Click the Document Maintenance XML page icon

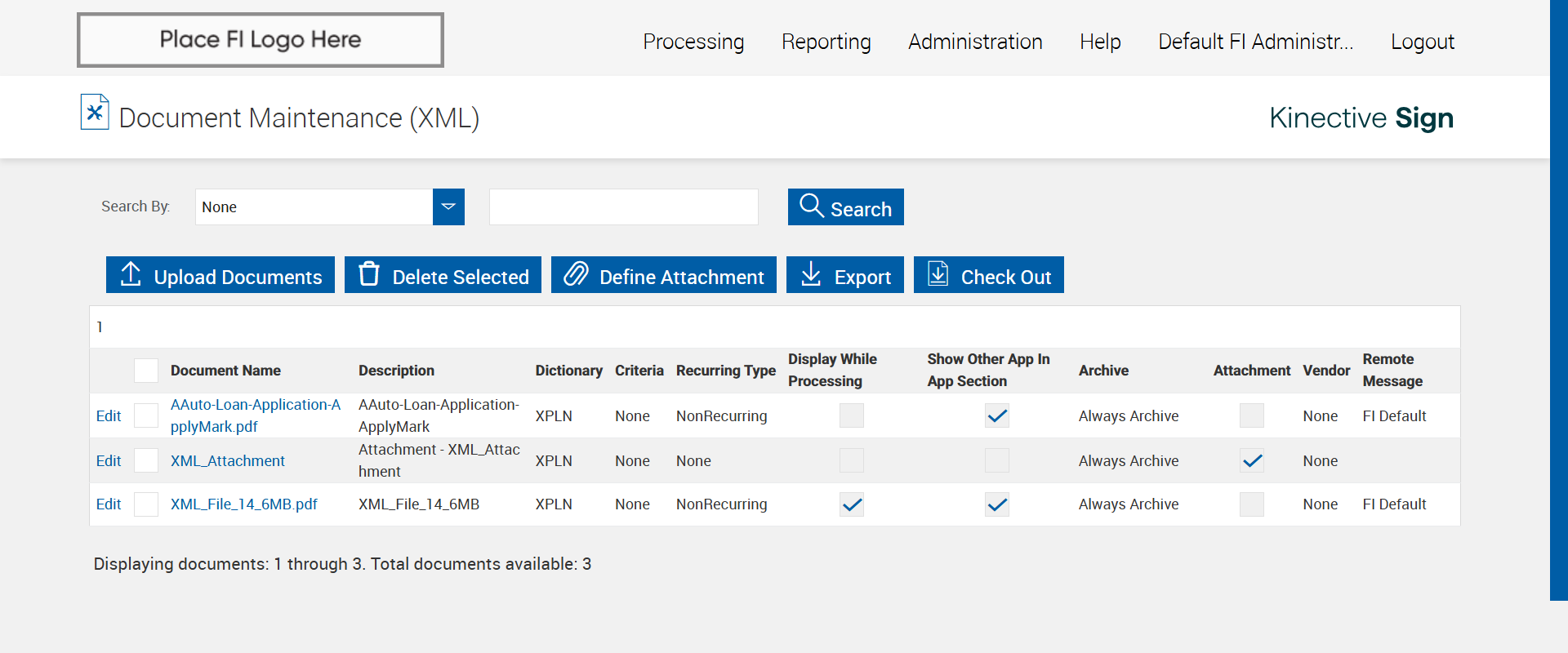pyautogui.click(x=95, y=113)
